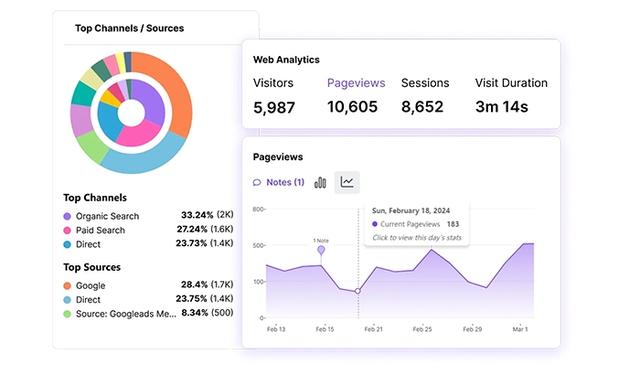640x366 pixels.
Task: Click the '23.73% (1.4K)' value
Action: point(204,243)
